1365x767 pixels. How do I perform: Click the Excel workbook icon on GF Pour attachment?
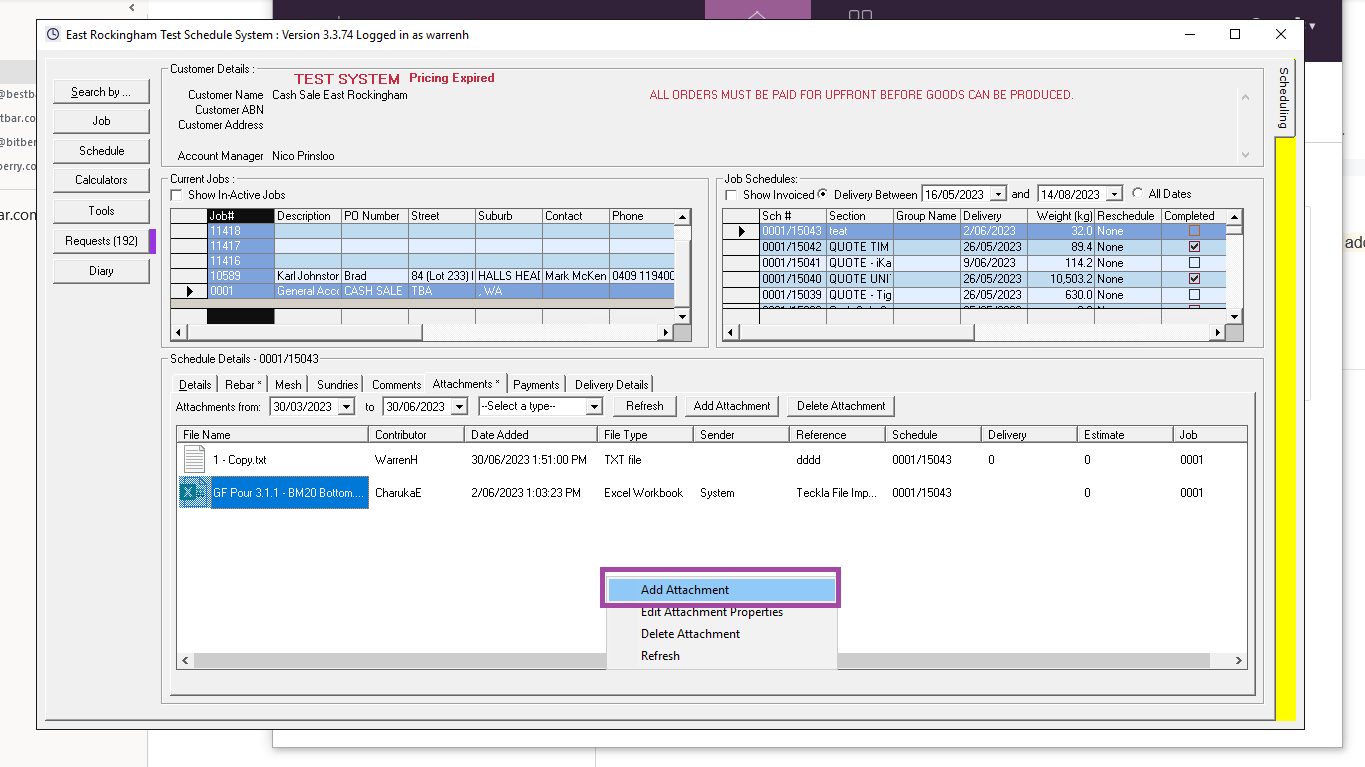(194, 492)
